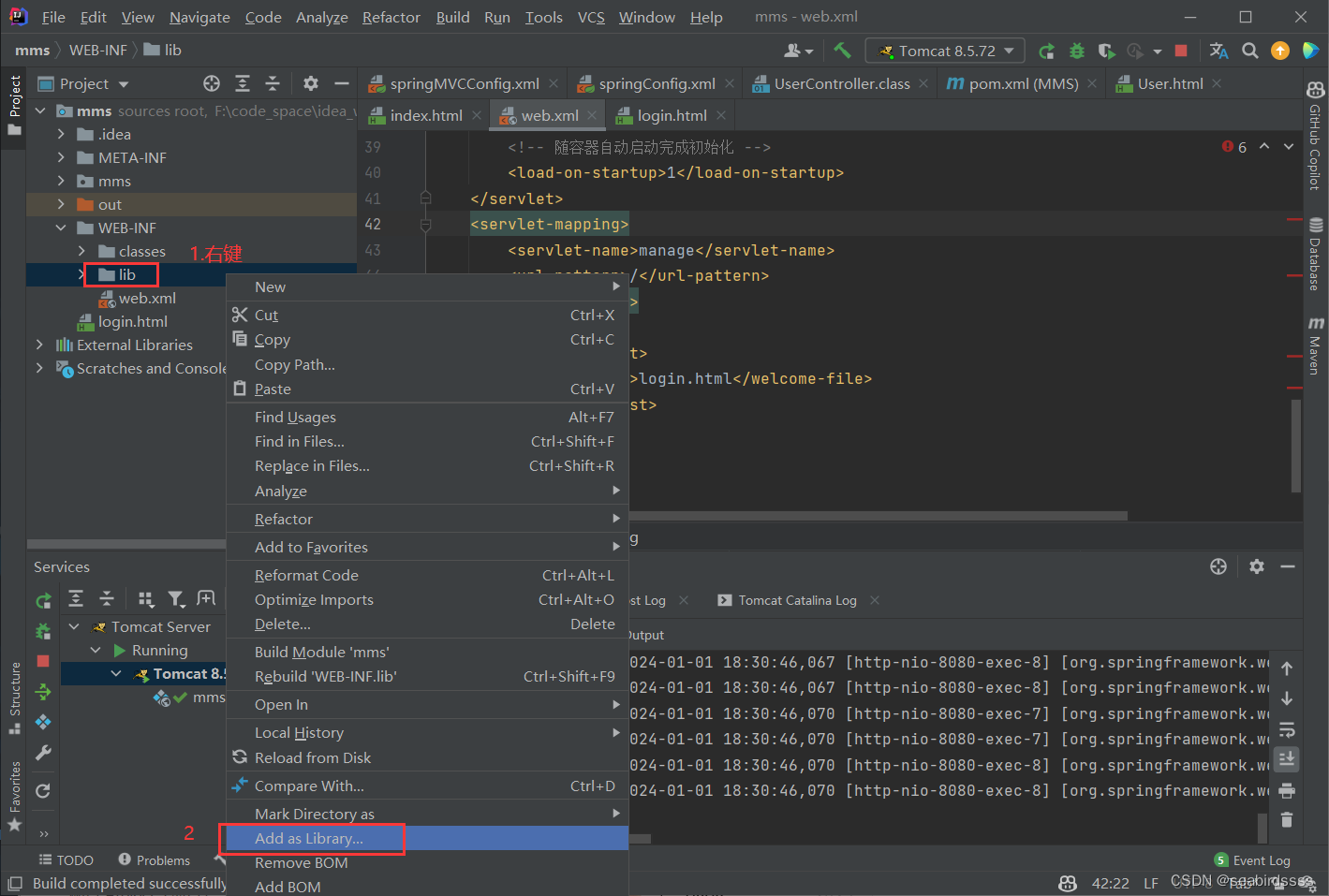
Task: Choose Add as Library... from context menu
Action: pyautogui.click(x=427, y=838)
